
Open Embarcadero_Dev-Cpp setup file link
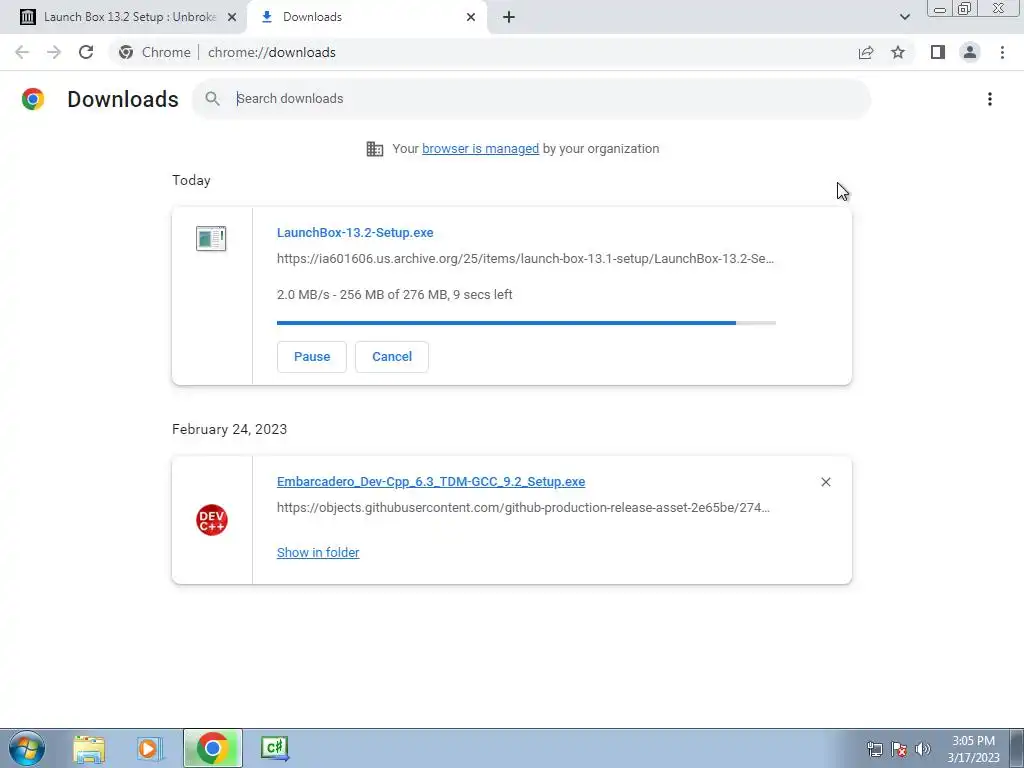(x=431, y=481)
